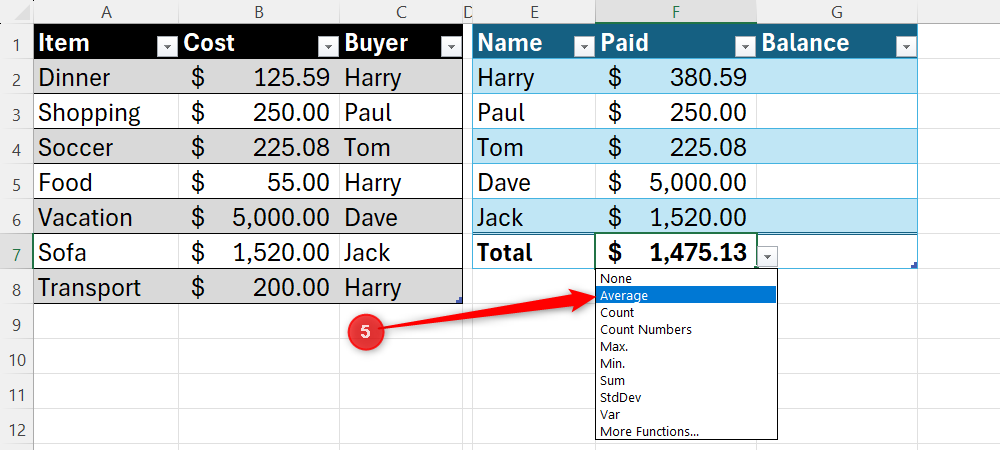Screen dimensions: 1000x450
Task: Click the total row function dropdown arrow
Action: coord(768,257)
